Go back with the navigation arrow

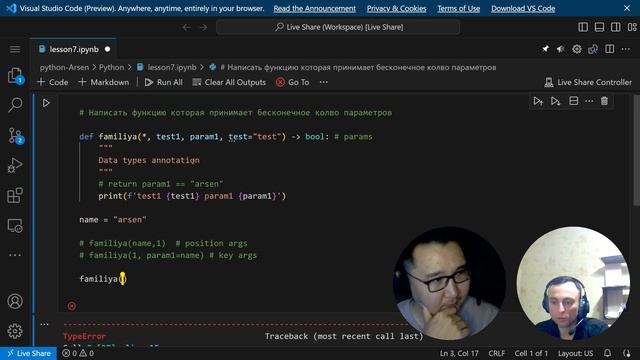(187, 27)
